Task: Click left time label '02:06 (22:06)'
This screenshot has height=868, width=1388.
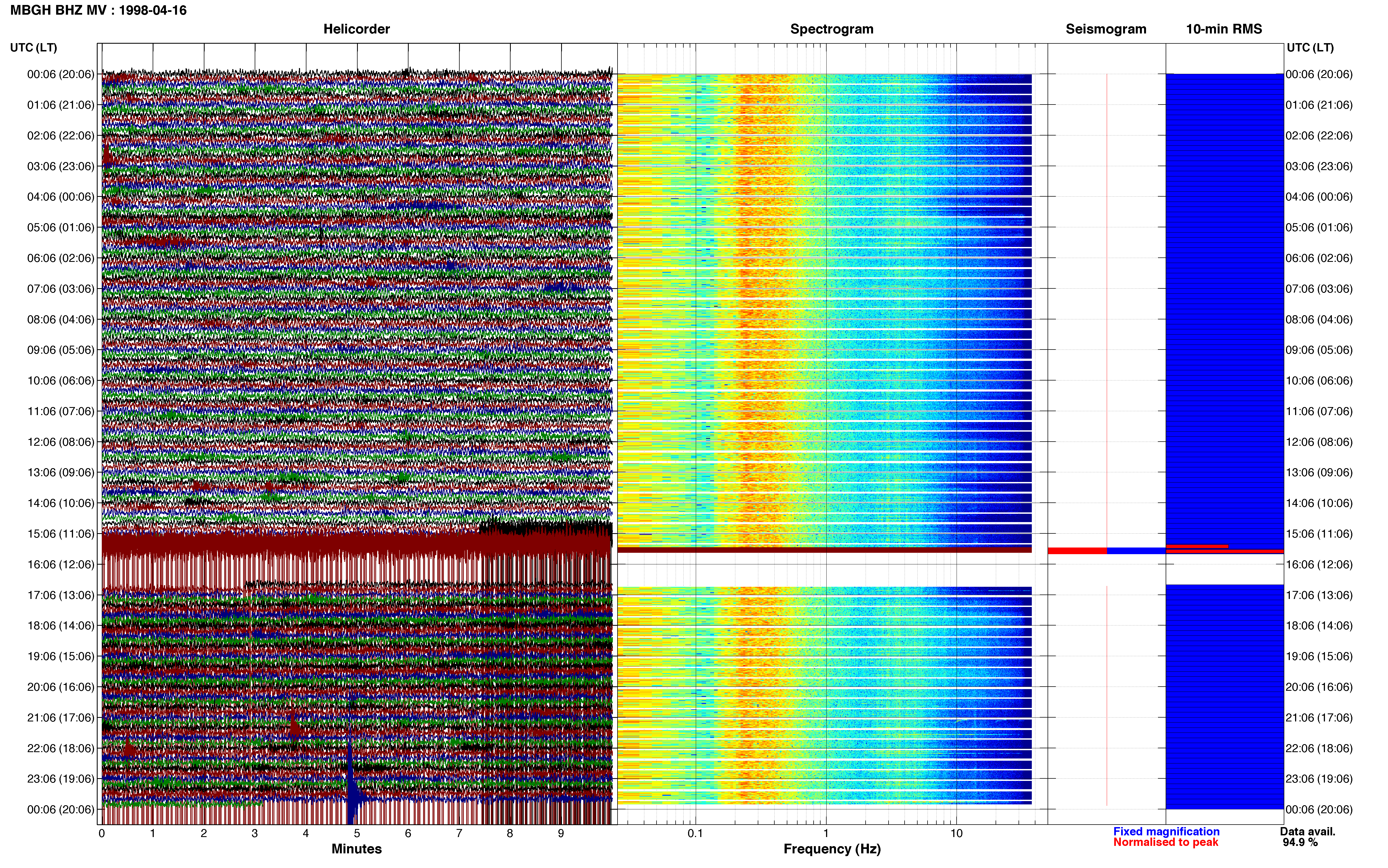Action: [60, 135]
